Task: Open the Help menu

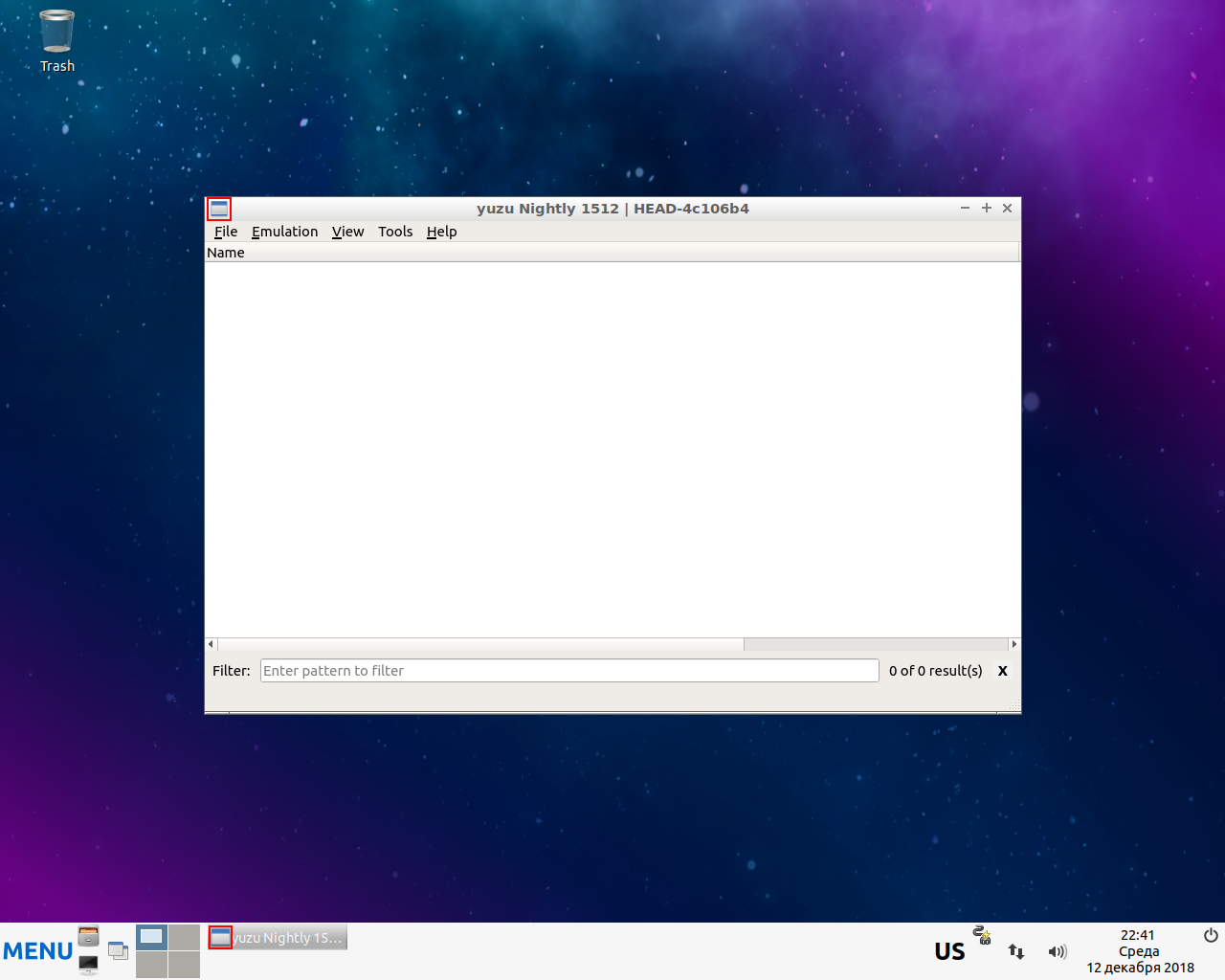Action: 441,231
